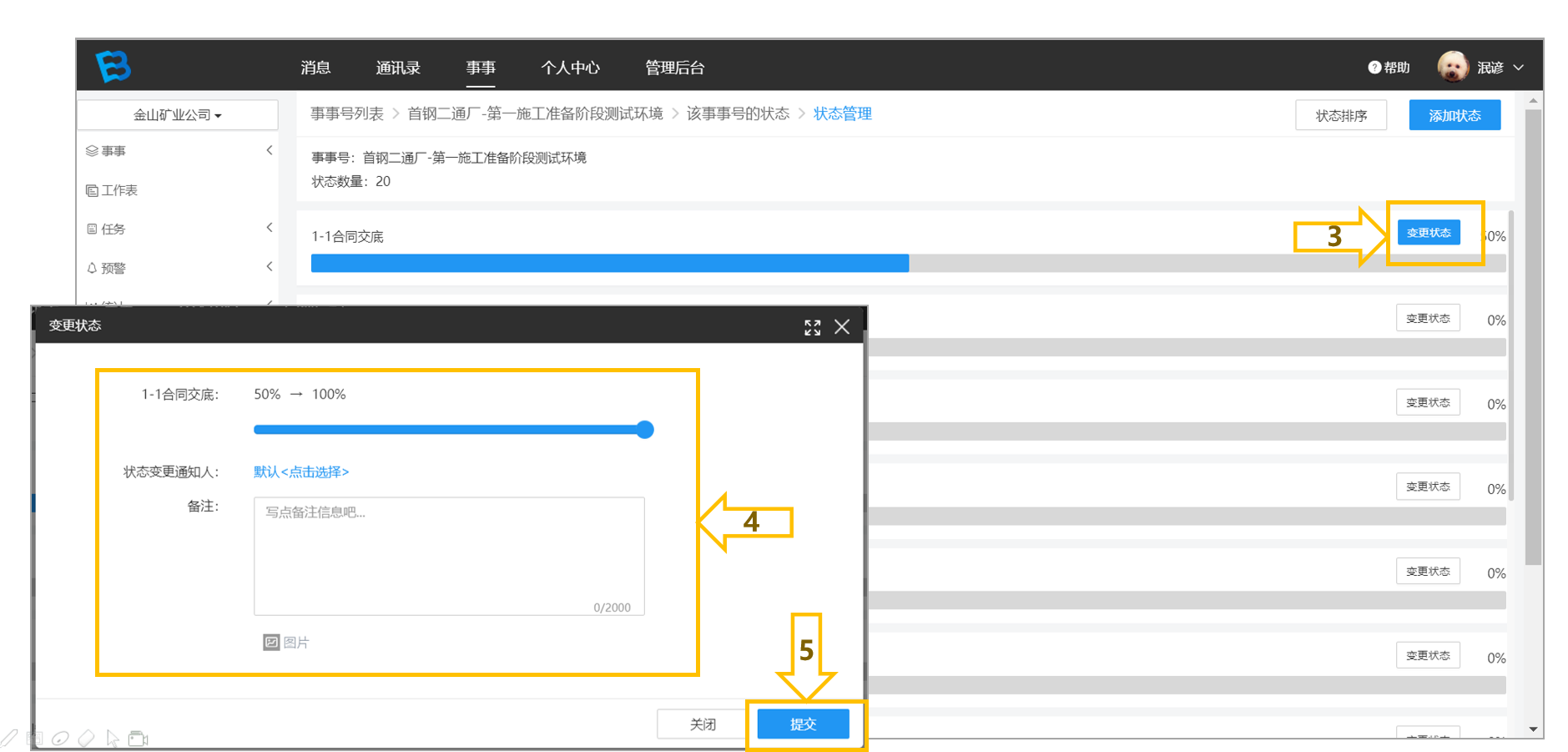Click the user avatar photo
Viewport: 1568px width, 752px height.
[1453, 67]
